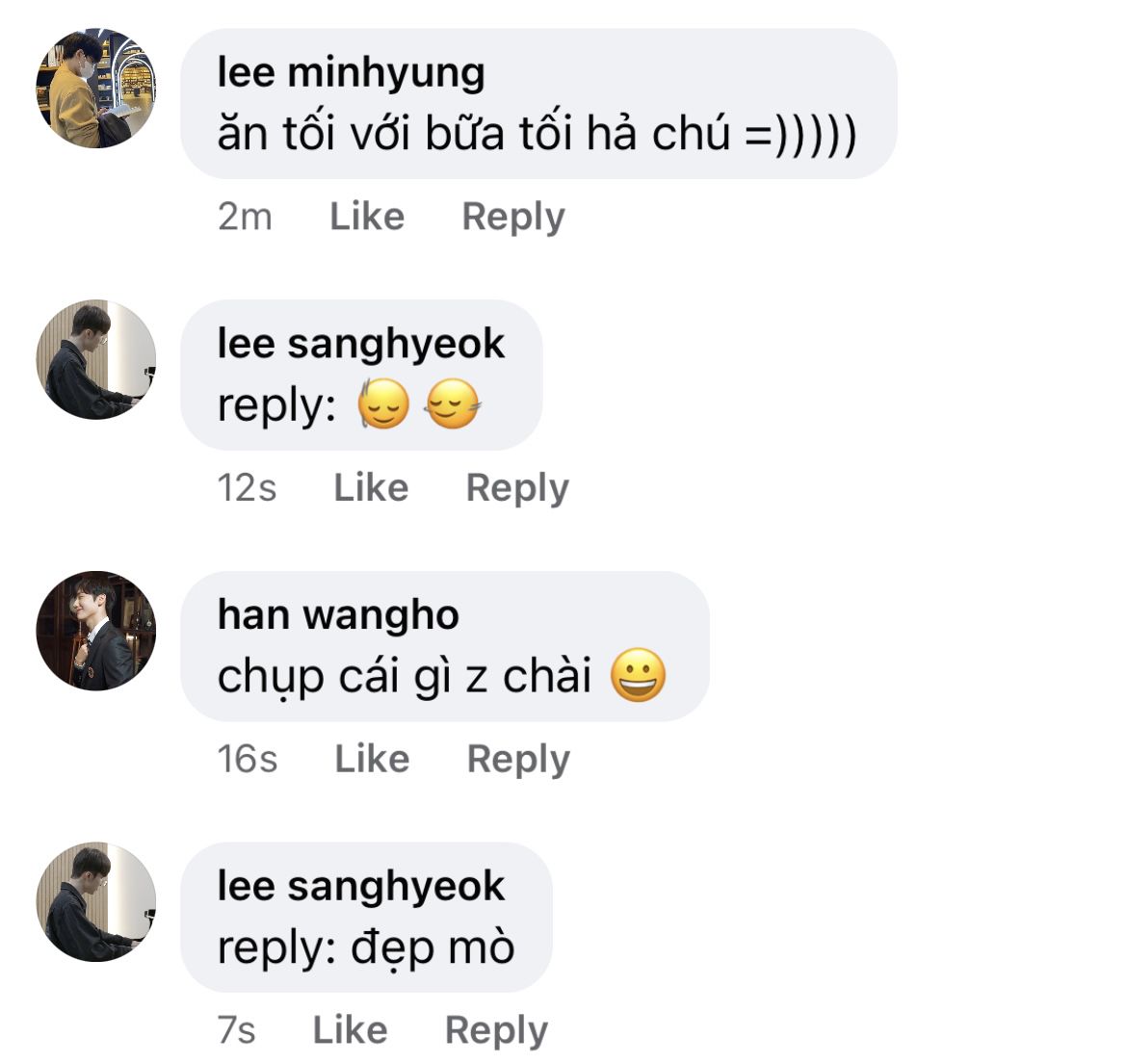
Task: Like the 'đẹp mò' comment
Action: coord(350,1030)
